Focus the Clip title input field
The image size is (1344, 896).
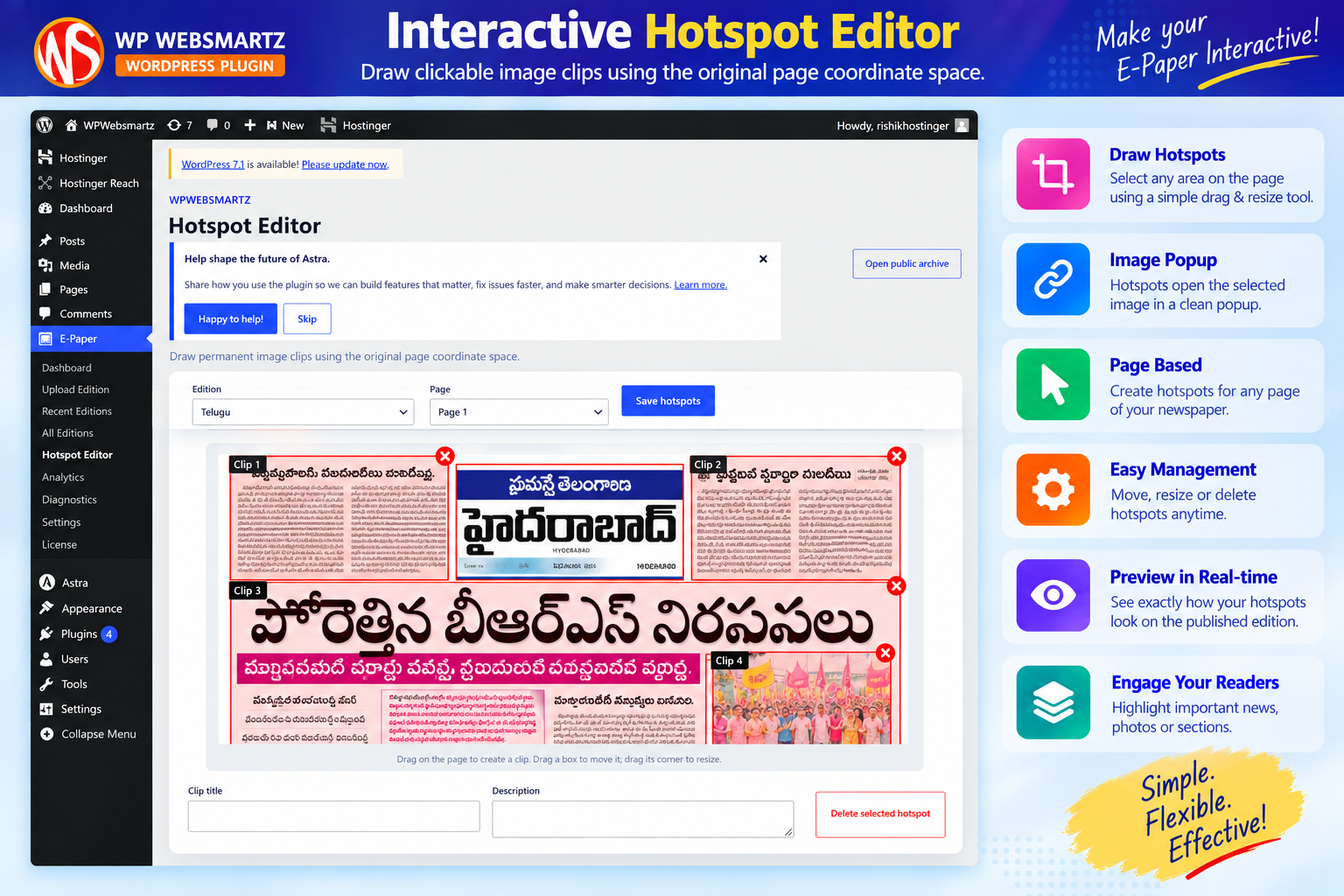pos(333,816)
